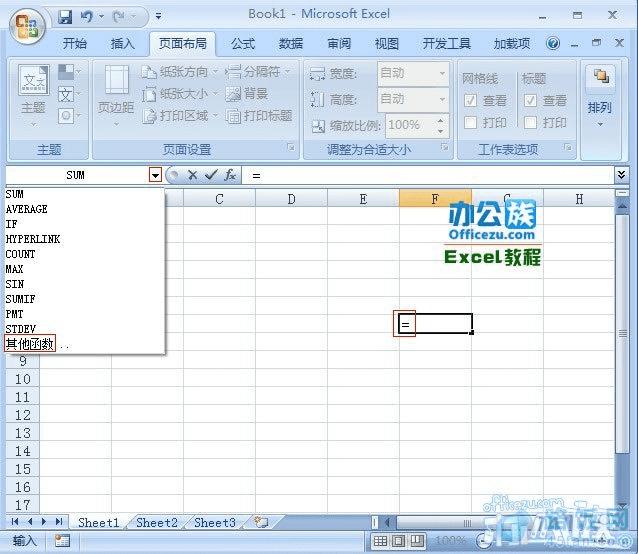Switch to the 视图 (View) tab
The height and width of the screenshot is (554, 638).
pyautogui.click(x=387, y=44)
